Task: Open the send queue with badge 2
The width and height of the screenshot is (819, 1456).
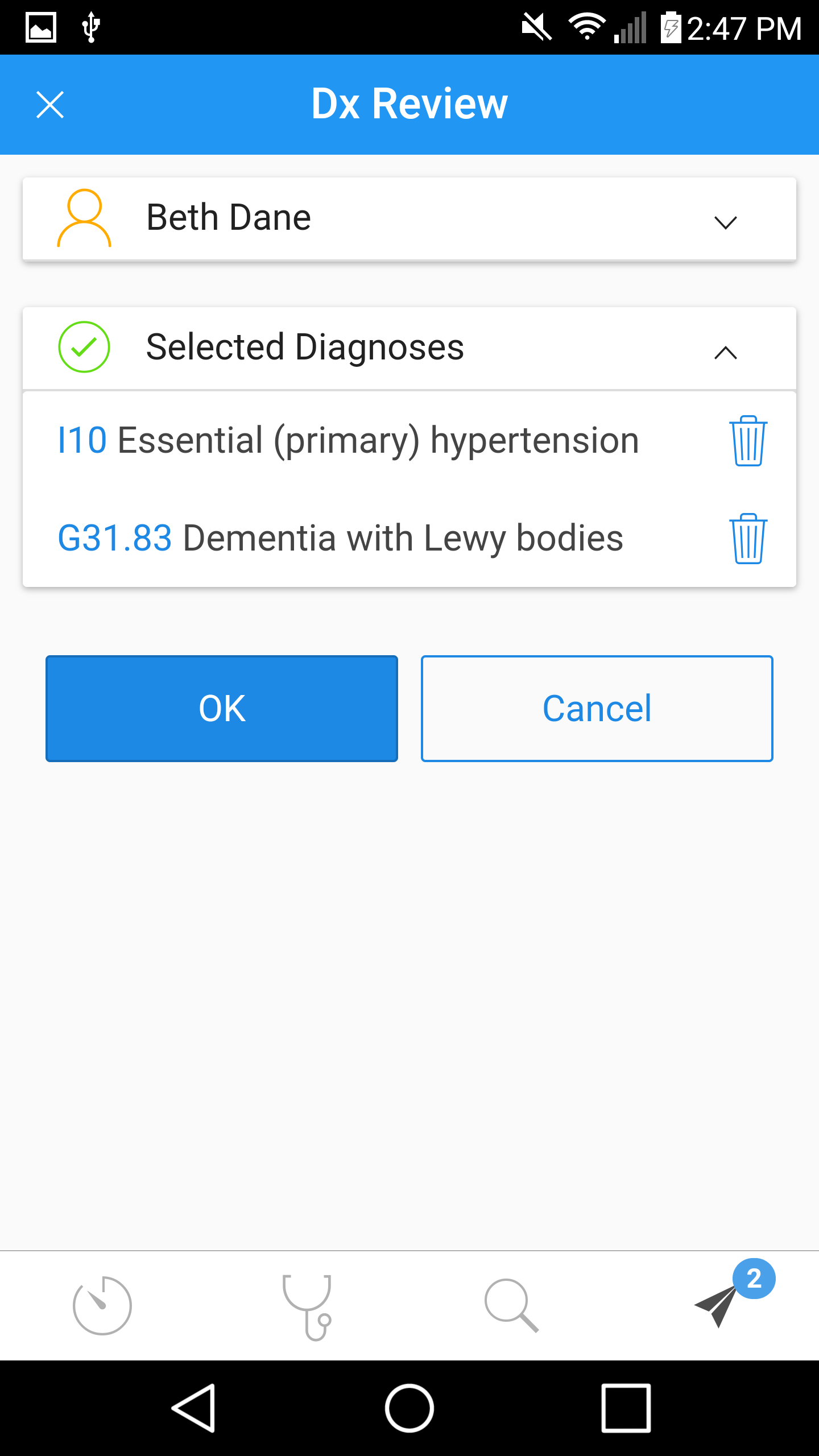Action: [x=734, y=1294]
